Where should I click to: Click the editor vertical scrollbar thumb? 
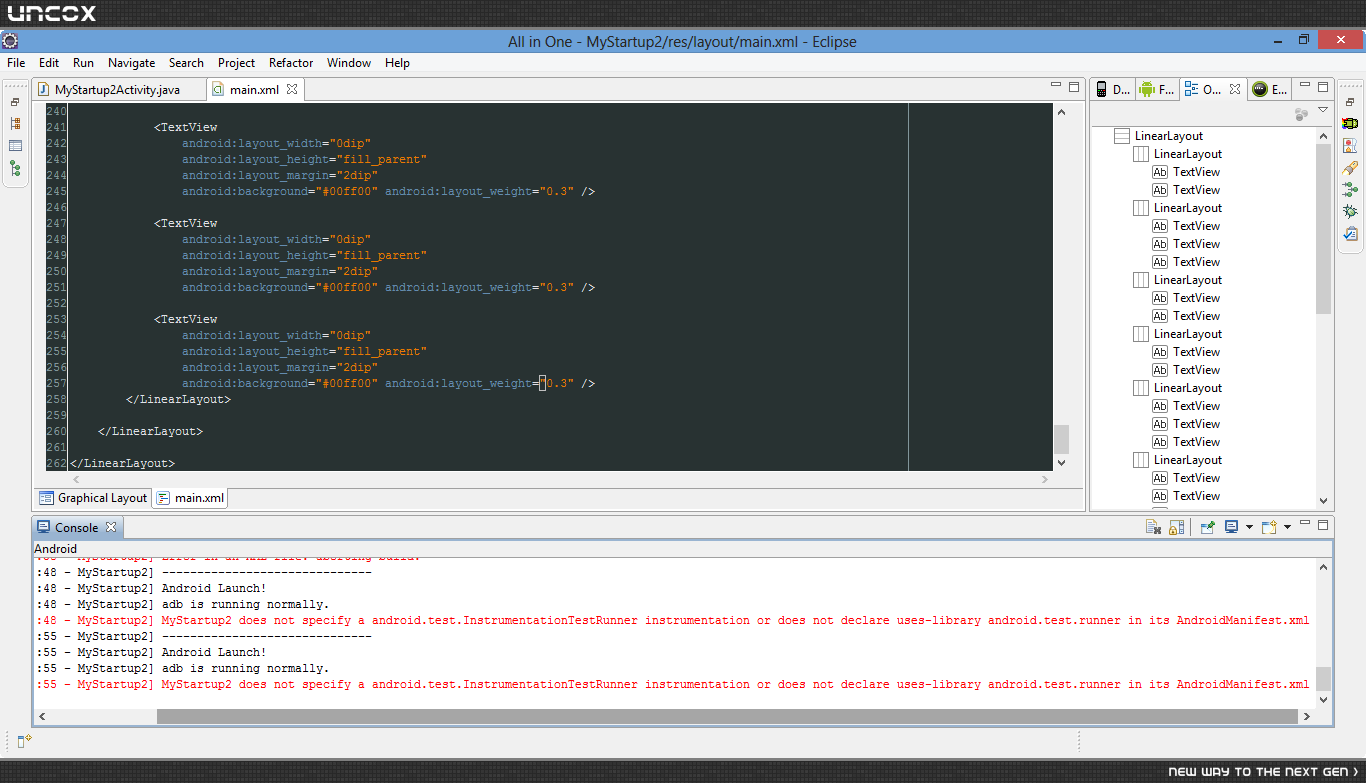pos(1061,439)
